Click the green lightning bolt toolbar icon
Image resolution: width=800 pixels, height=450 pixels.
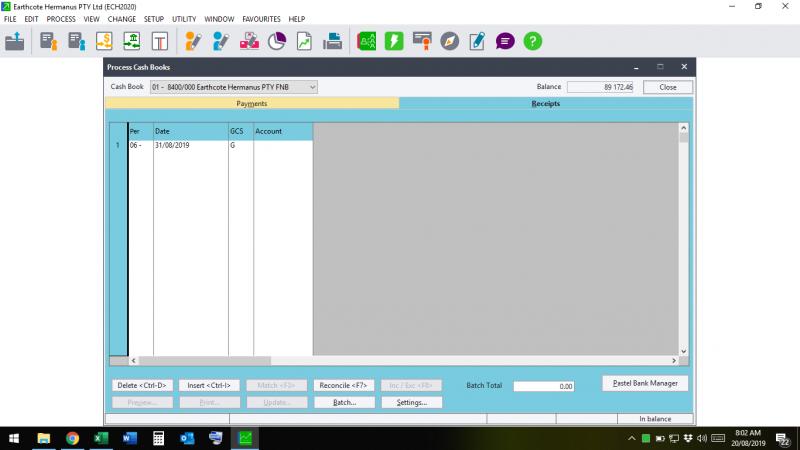pos(394,41)
